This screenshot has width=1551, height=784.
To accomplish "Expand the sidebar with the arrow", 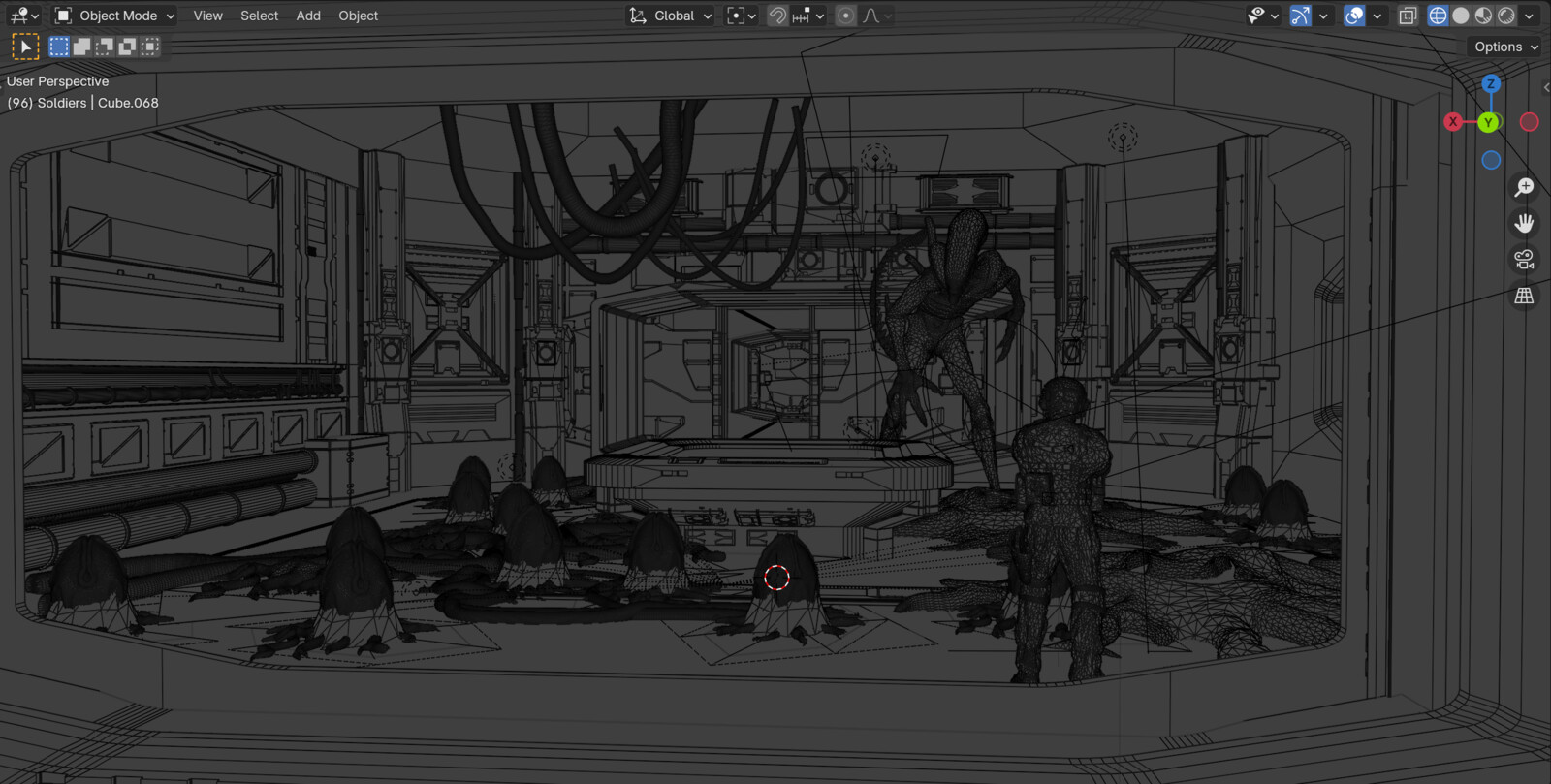I will pyautogui.click(x=1545, y=87).
